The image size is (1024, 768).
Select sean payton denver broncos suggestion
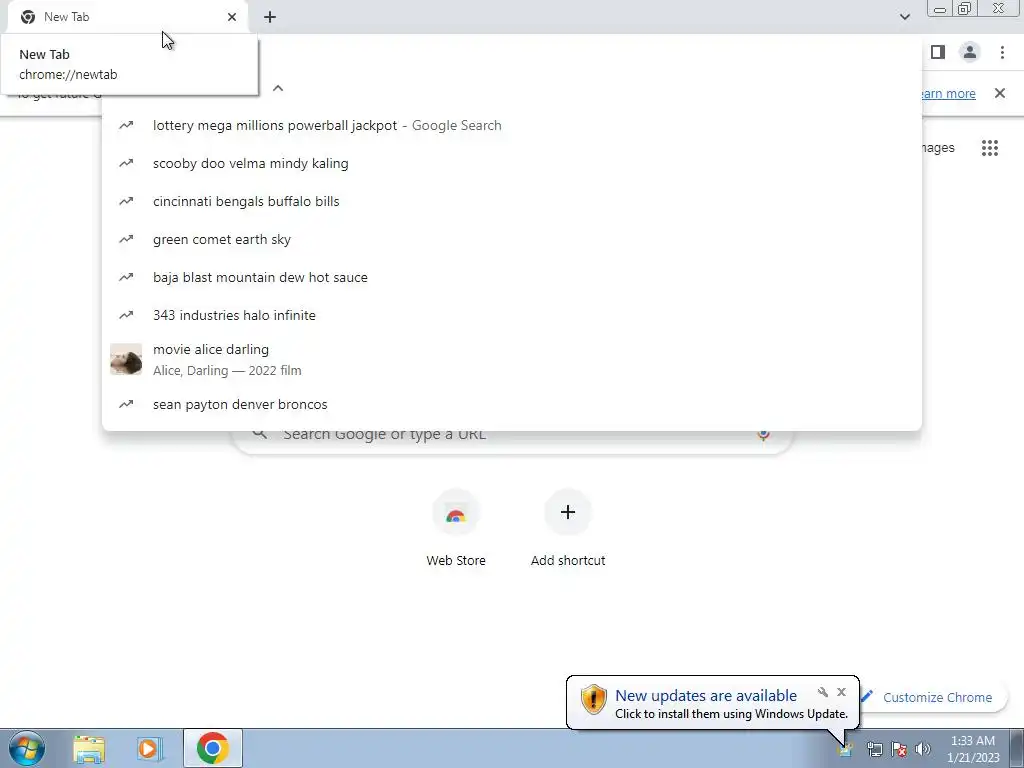click(x=511, y=404)
